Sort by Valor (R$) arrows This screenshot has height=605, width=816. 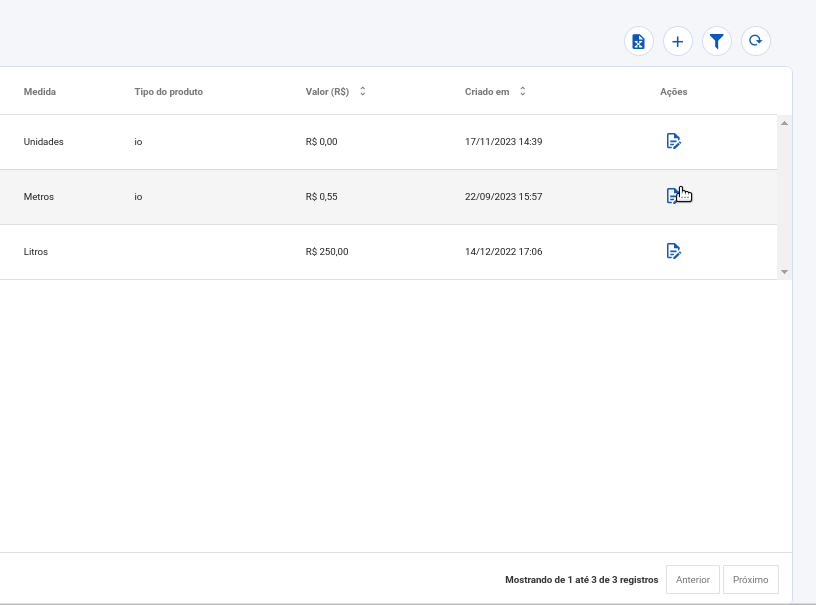(362, 92)
